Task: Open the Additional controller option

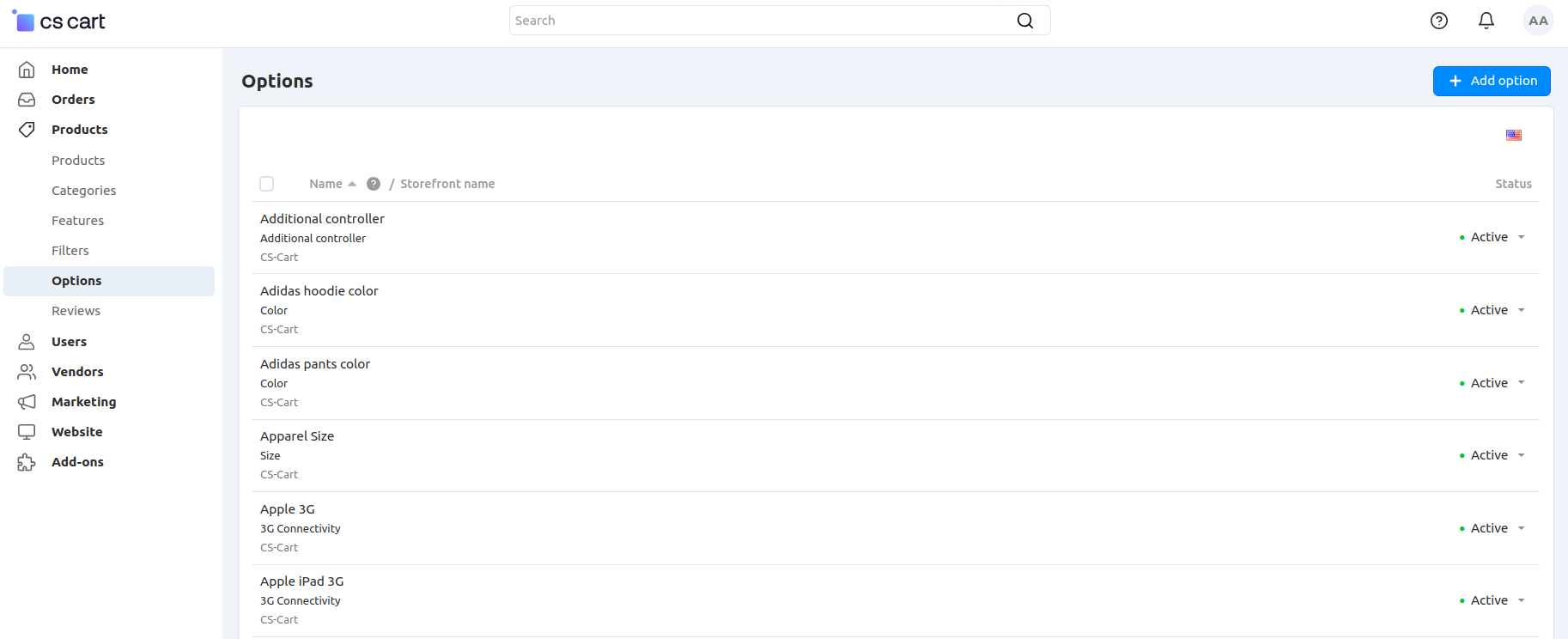Action: tap(322, 219)
